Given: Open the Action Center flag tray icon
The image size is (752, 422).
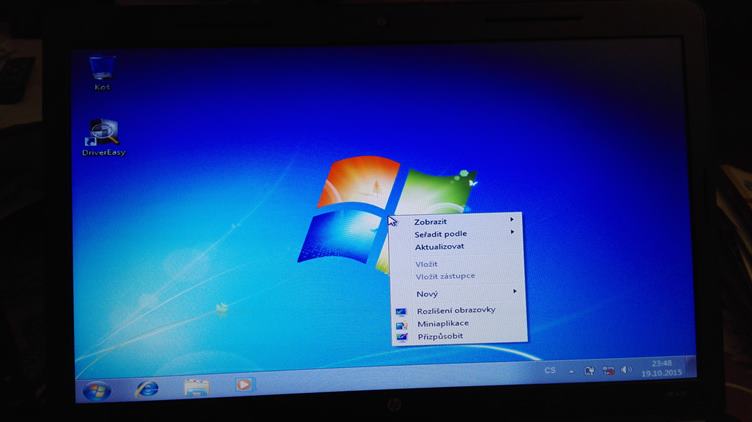Looking at the screenshot, I should point(591,370).
